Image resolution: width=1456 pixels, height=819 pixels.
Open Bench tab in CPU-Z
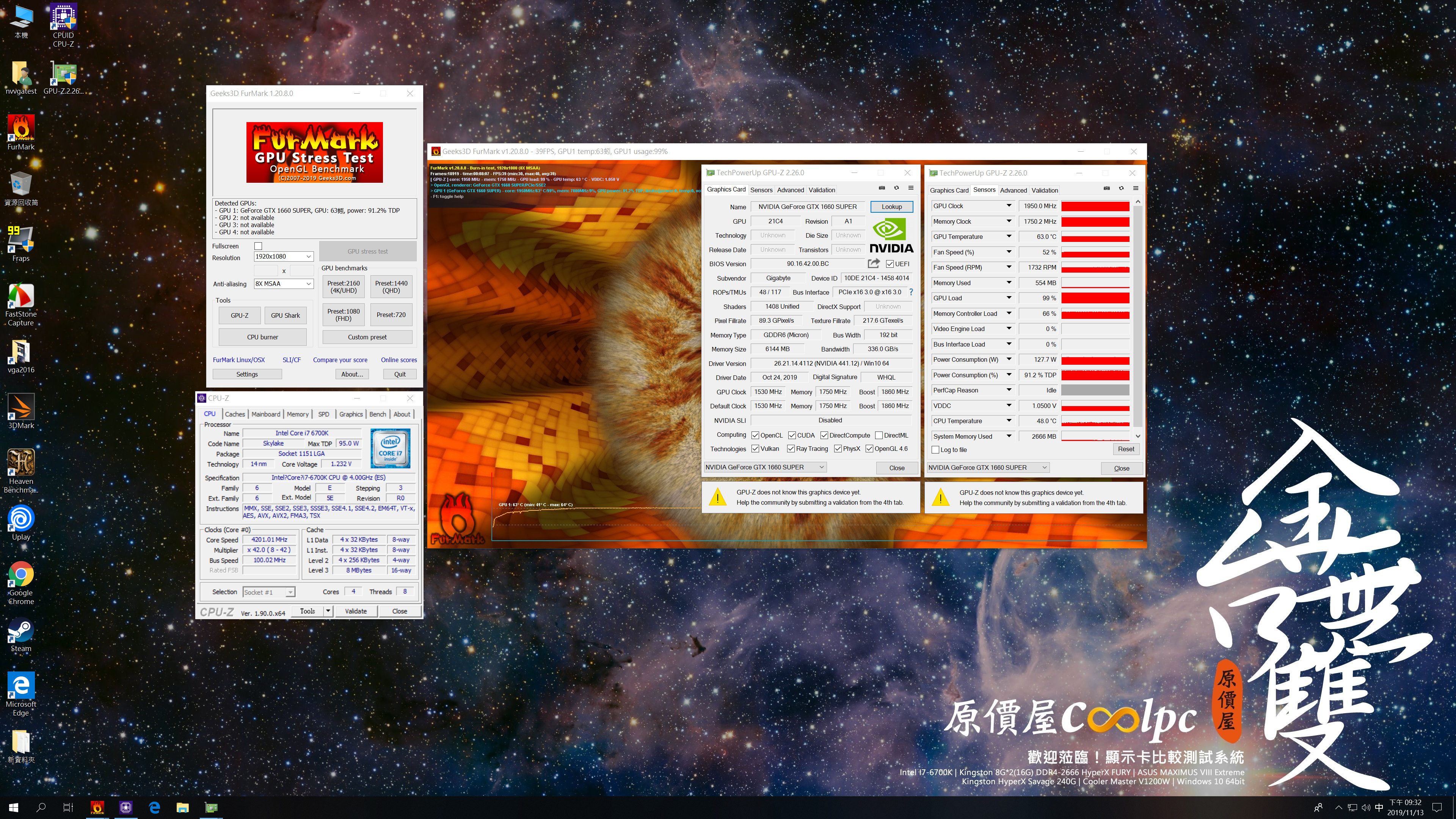377,414
